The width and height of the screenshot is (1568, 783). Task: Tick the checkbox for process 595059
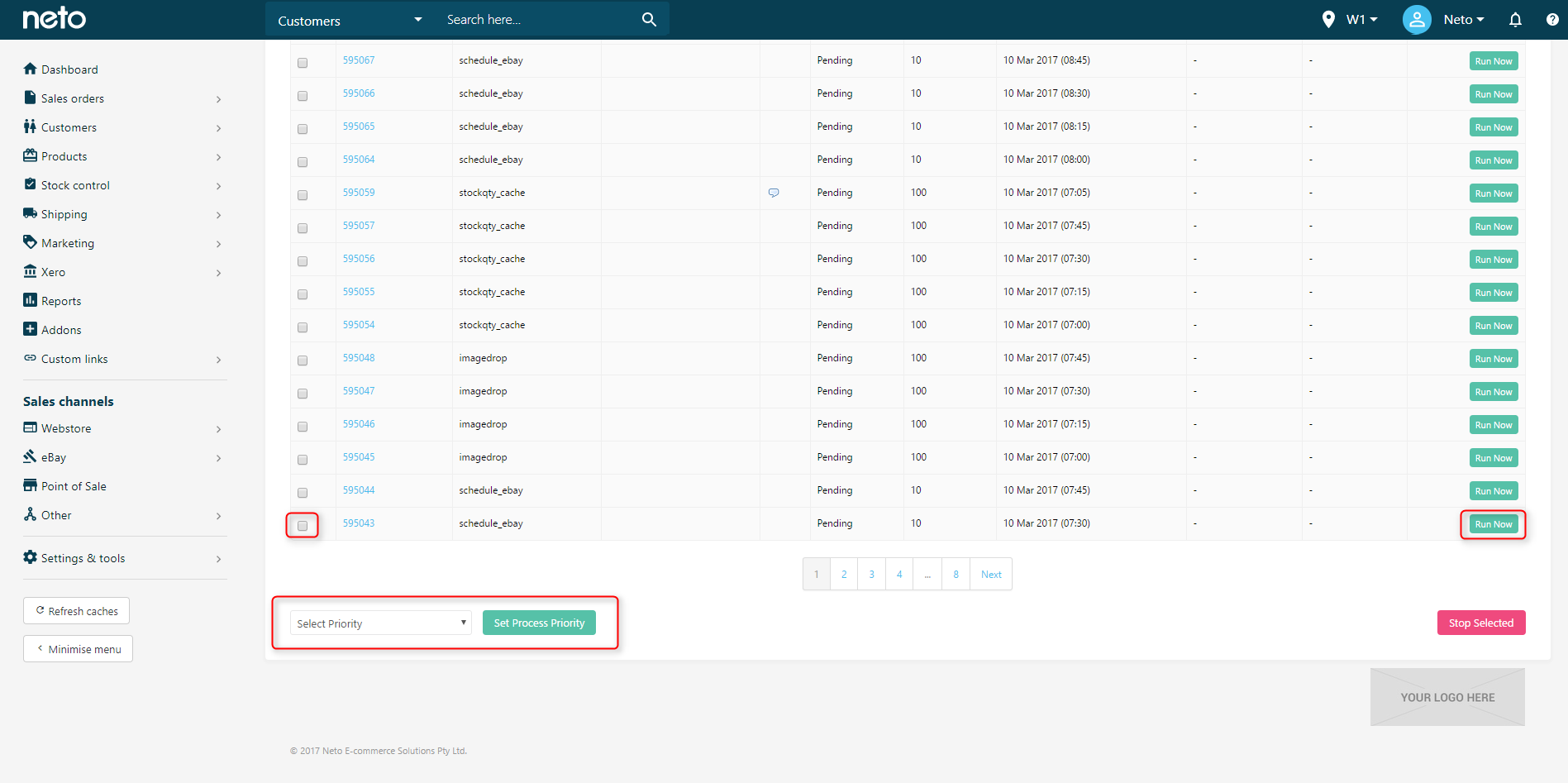click(303, 195)
